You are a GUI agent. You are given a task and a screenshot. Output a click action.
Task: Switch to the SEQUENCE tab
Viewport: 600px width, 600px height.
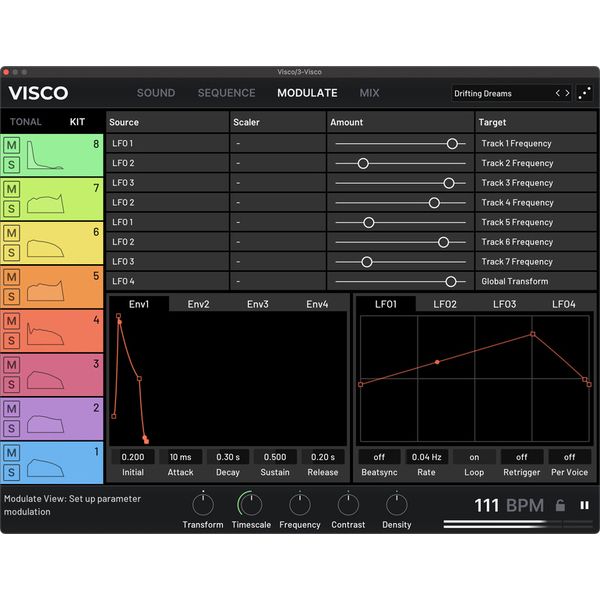(x=226, y=93)
